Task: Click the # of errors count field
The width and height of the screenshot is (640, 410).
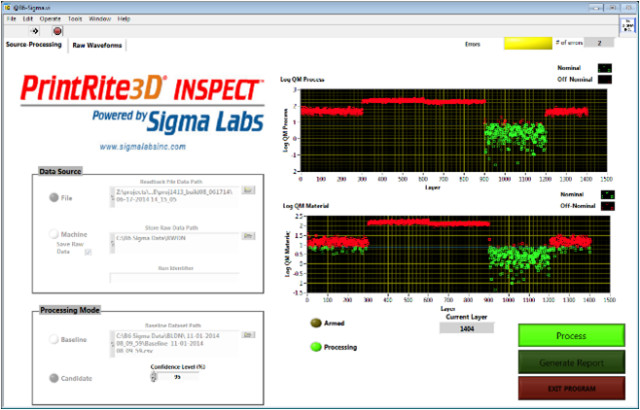Action: pyautogui.click(x=599, y=43)
